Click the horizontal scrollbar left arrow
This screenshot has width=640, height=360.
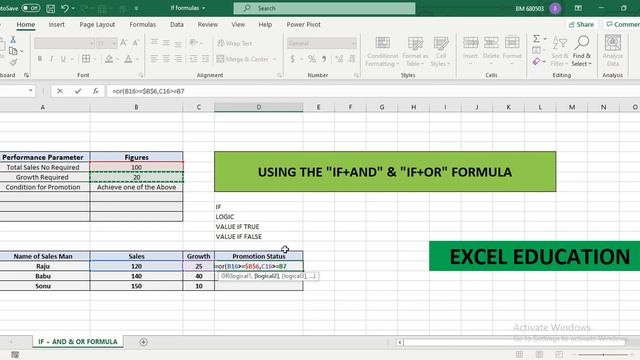(x=400, y=342)
